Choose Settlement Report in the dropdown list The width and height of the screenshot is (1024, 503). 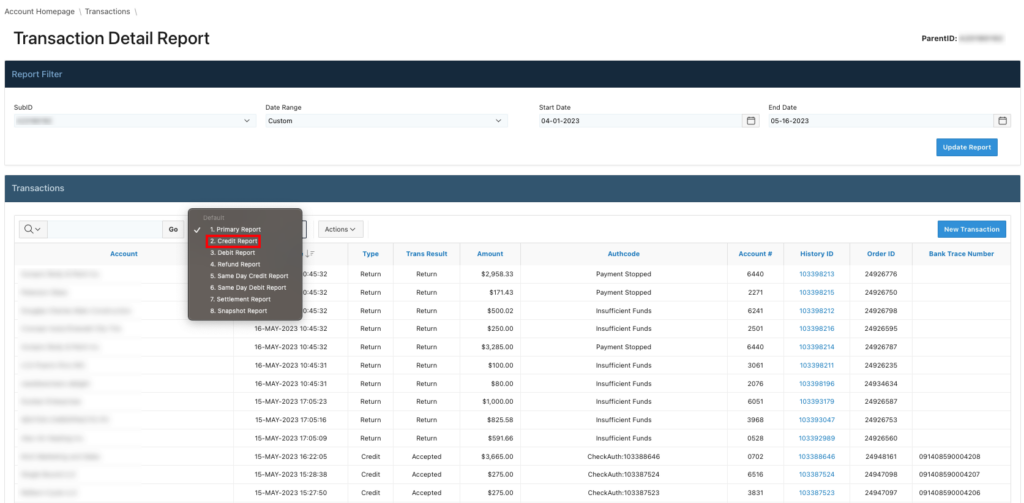[x=240, y=299]
